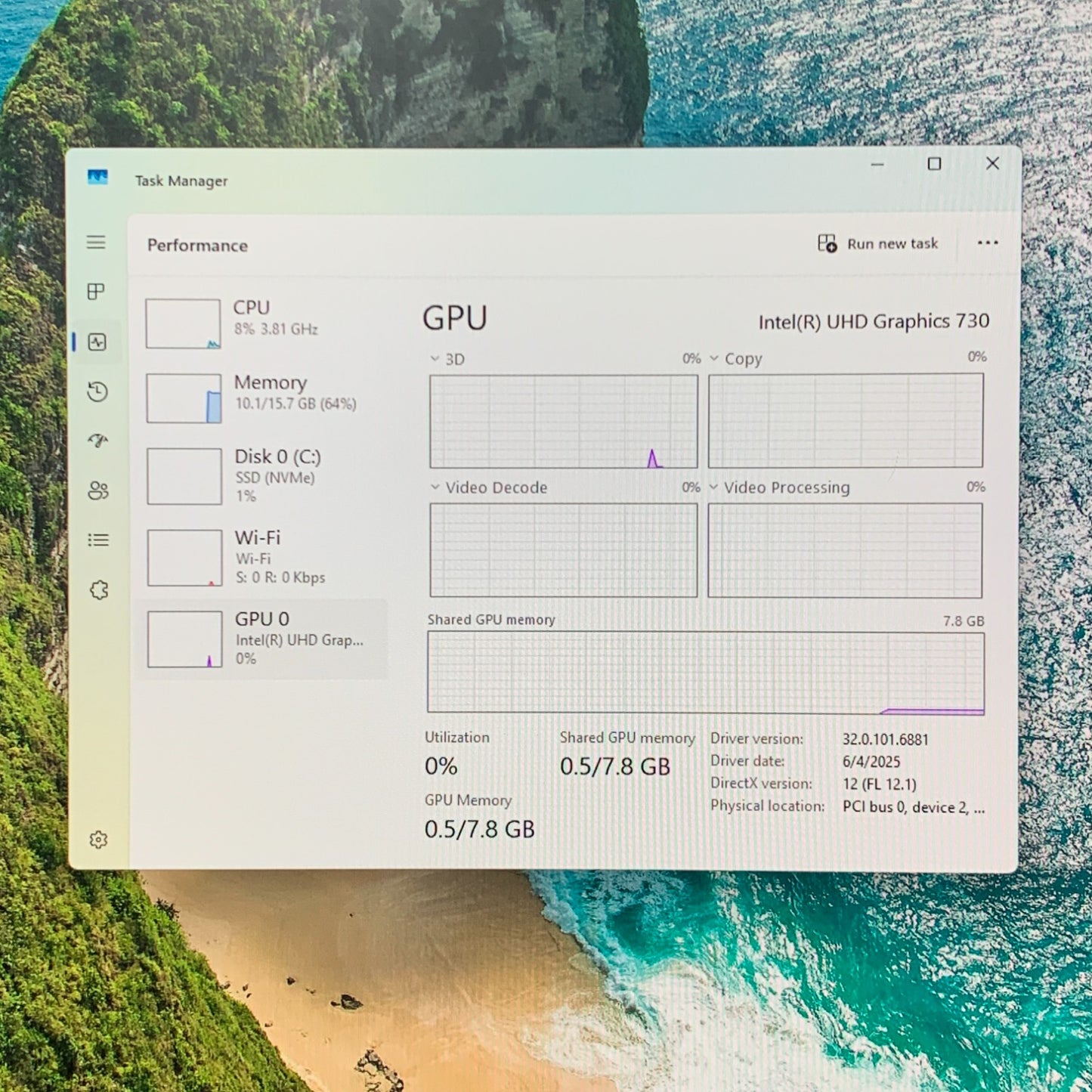Open the Details page icon
The width and height of the screenshot is (1092, 1092).
[x=98, y=540]
